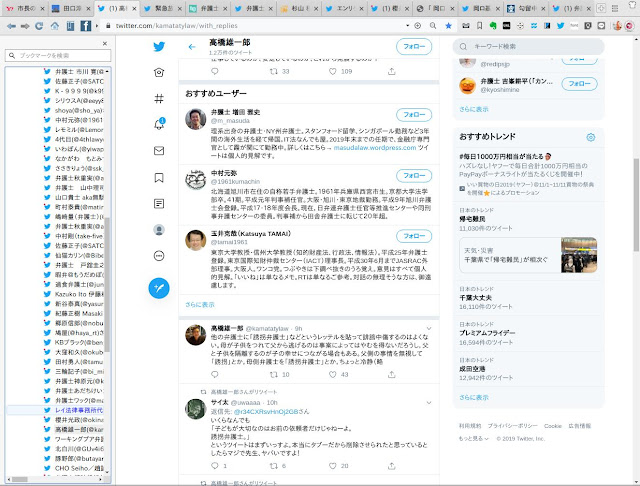This screenshot has height=486, width=640.
Task: Switch to the 勾留 browser tab
Action: tap(524, 8)
